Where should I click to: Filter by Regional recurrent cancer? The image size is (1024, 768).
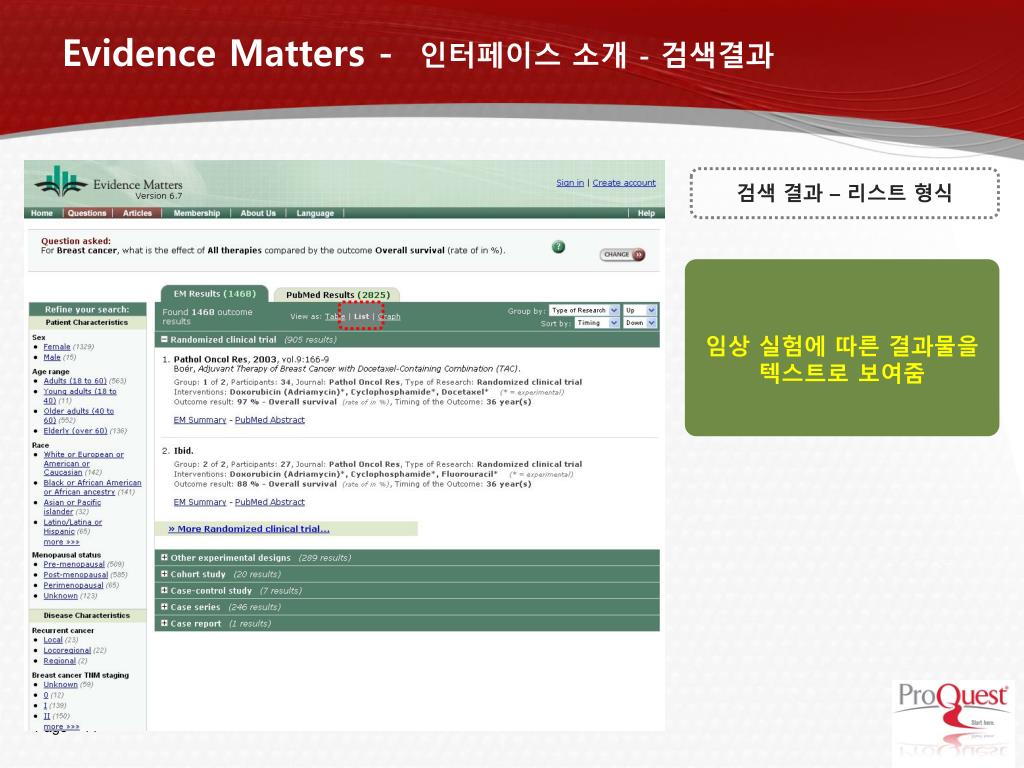pos(59,661)
